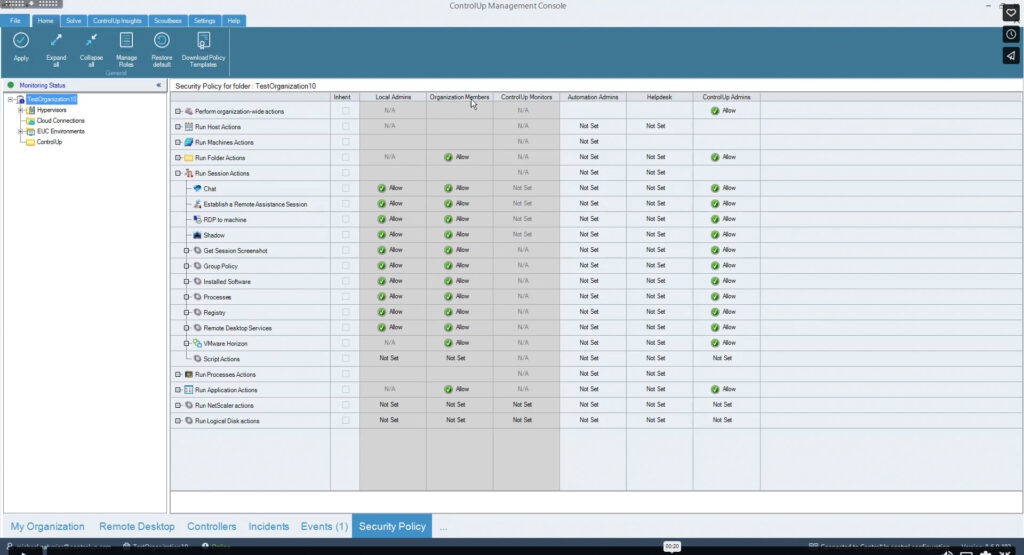
Task: Expand the Run Machines Actions row
Action: coord(178,142)
